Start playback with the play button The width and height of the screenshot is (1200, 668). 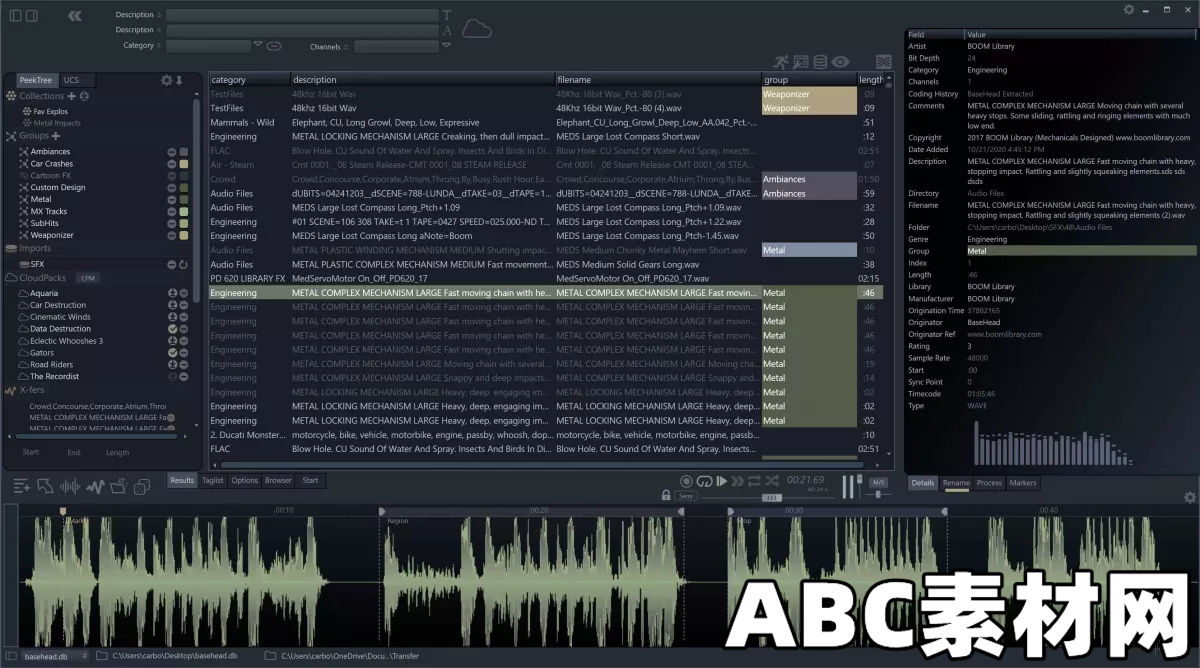click(721, 481)
